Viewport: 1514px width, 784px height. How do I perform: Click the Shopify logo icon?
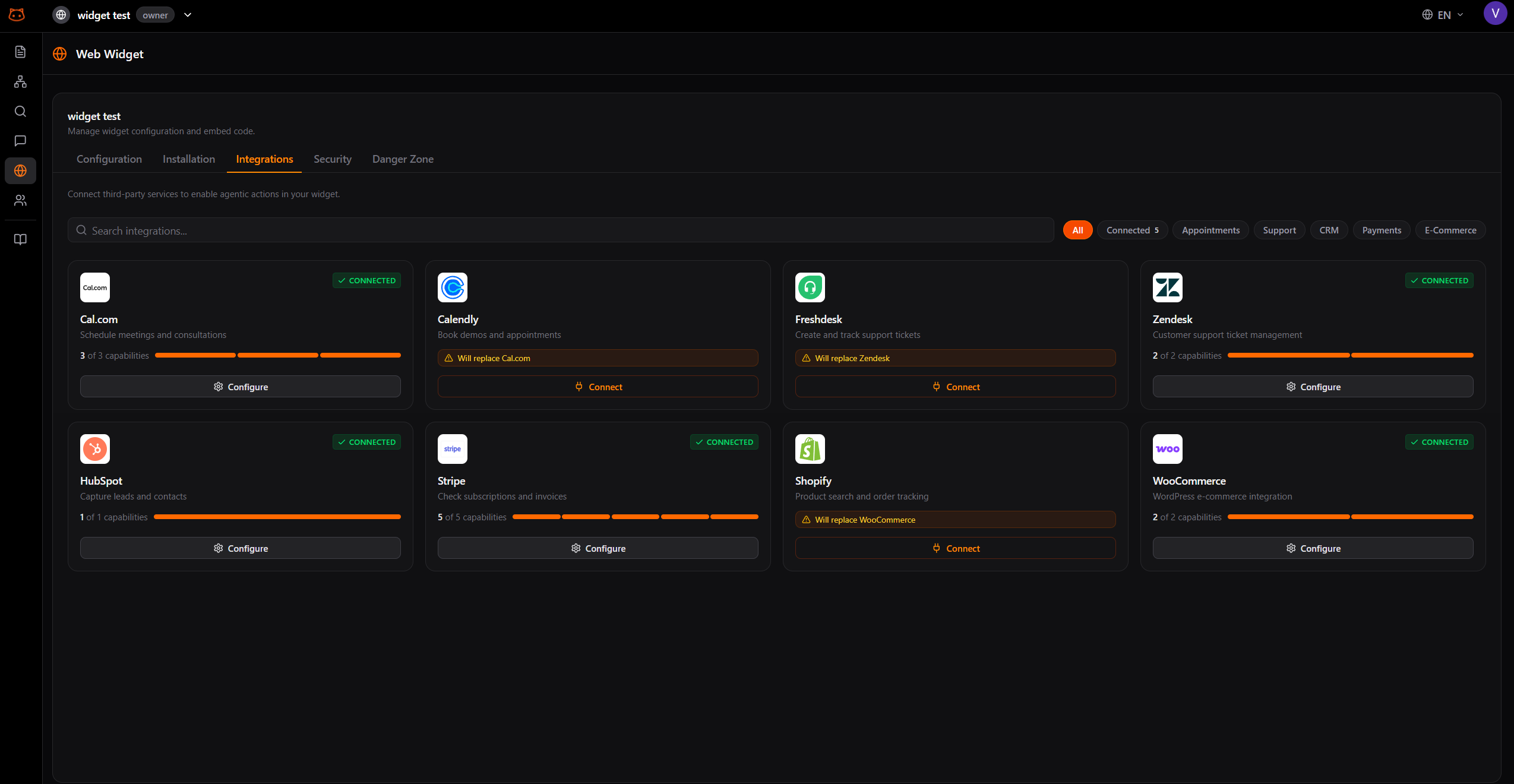click(x=810, y=449)
